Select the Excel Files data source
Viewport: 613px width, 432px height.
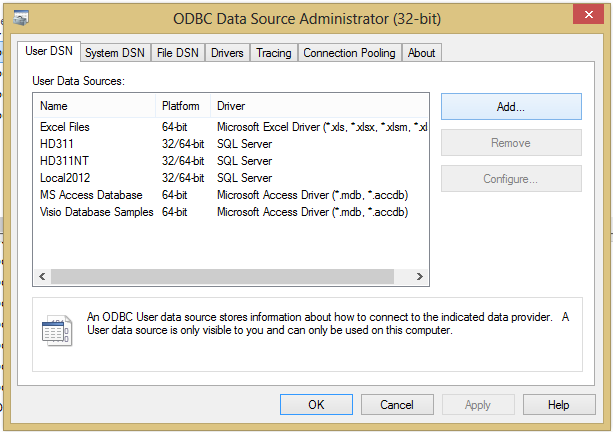click(x=65, y=127)
